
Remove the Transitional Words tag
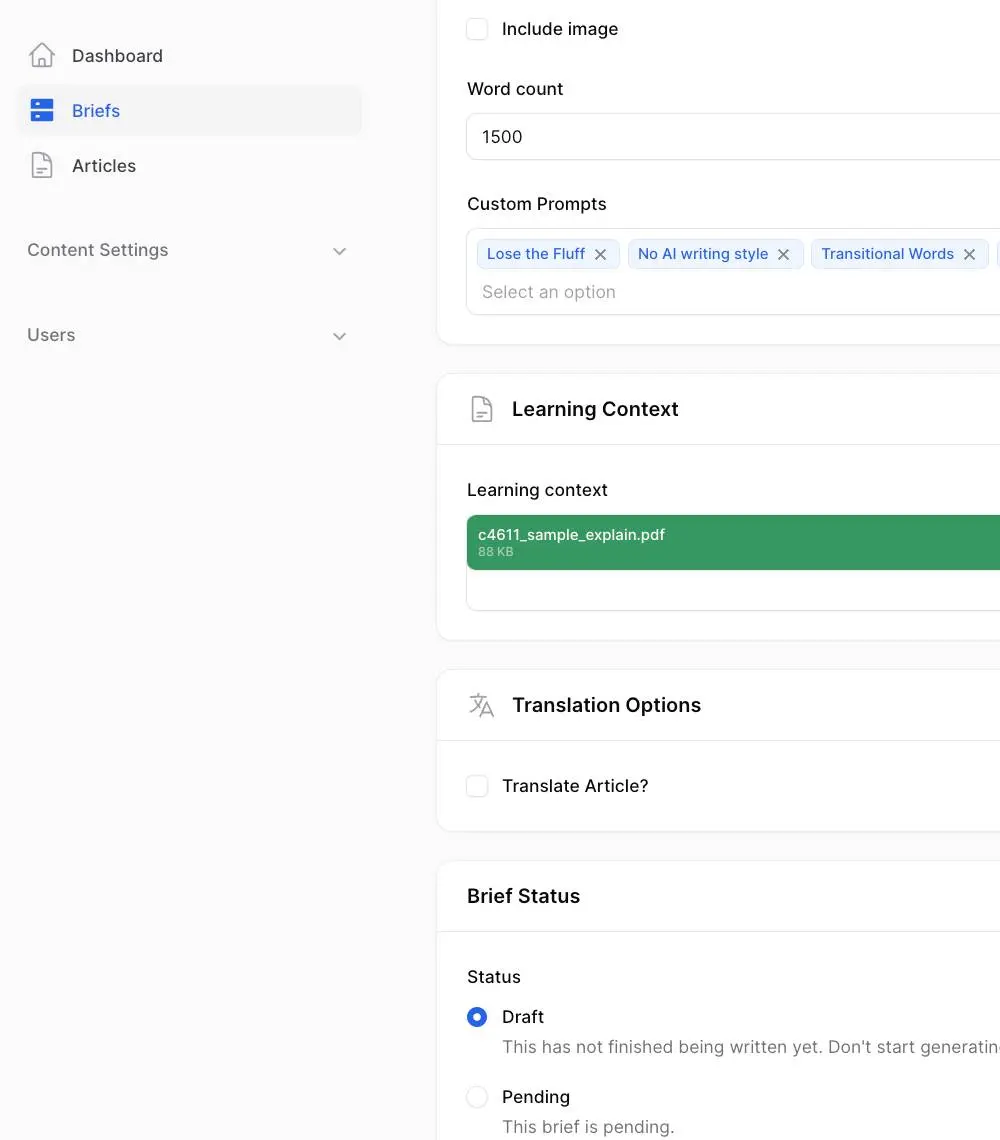969,255
